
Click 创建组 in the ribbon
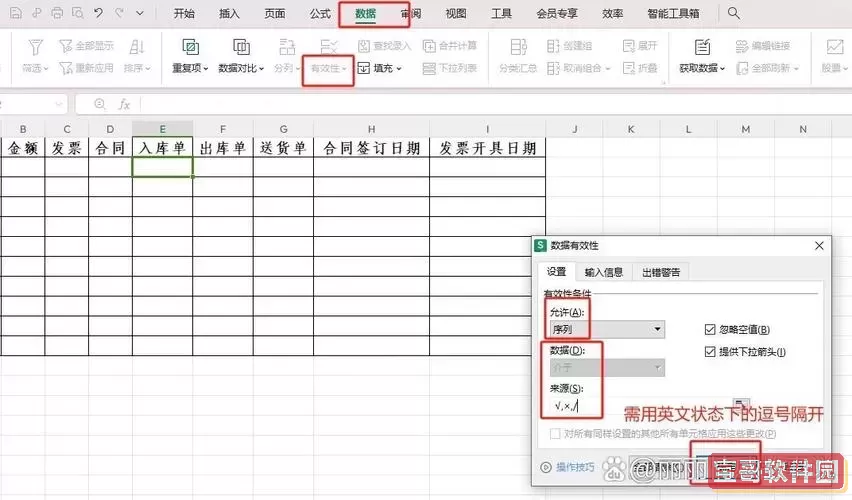[x=569, y=46]
